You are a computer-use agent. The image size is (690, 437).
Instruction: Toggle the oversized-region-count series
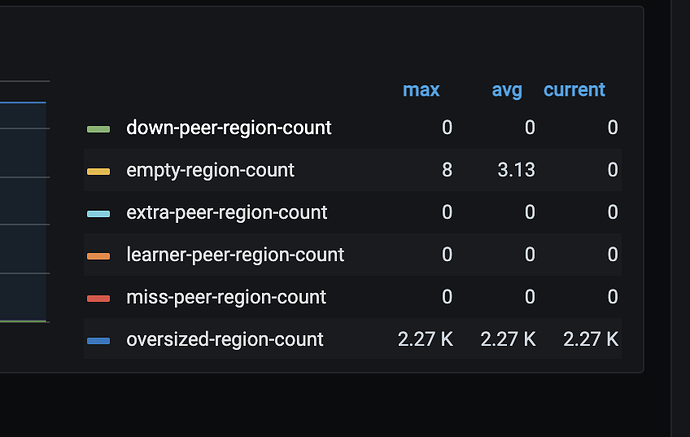coord(224,340)
